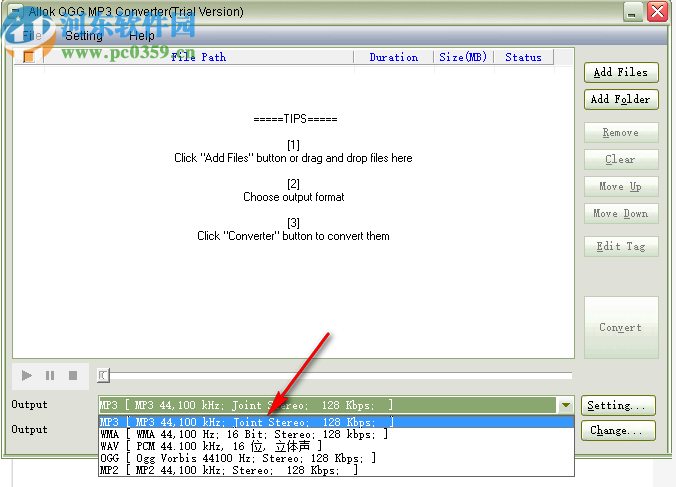Click the Move Up button
The width and height of the screenshot is (676, 487).
coord(621,186)
